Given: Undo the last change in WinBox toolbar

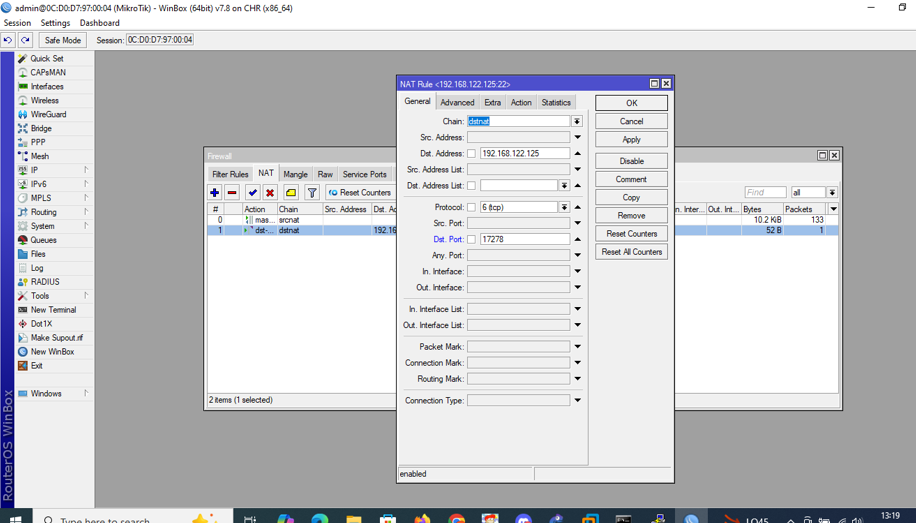Looking at the screenshot, I should point(8,40).
